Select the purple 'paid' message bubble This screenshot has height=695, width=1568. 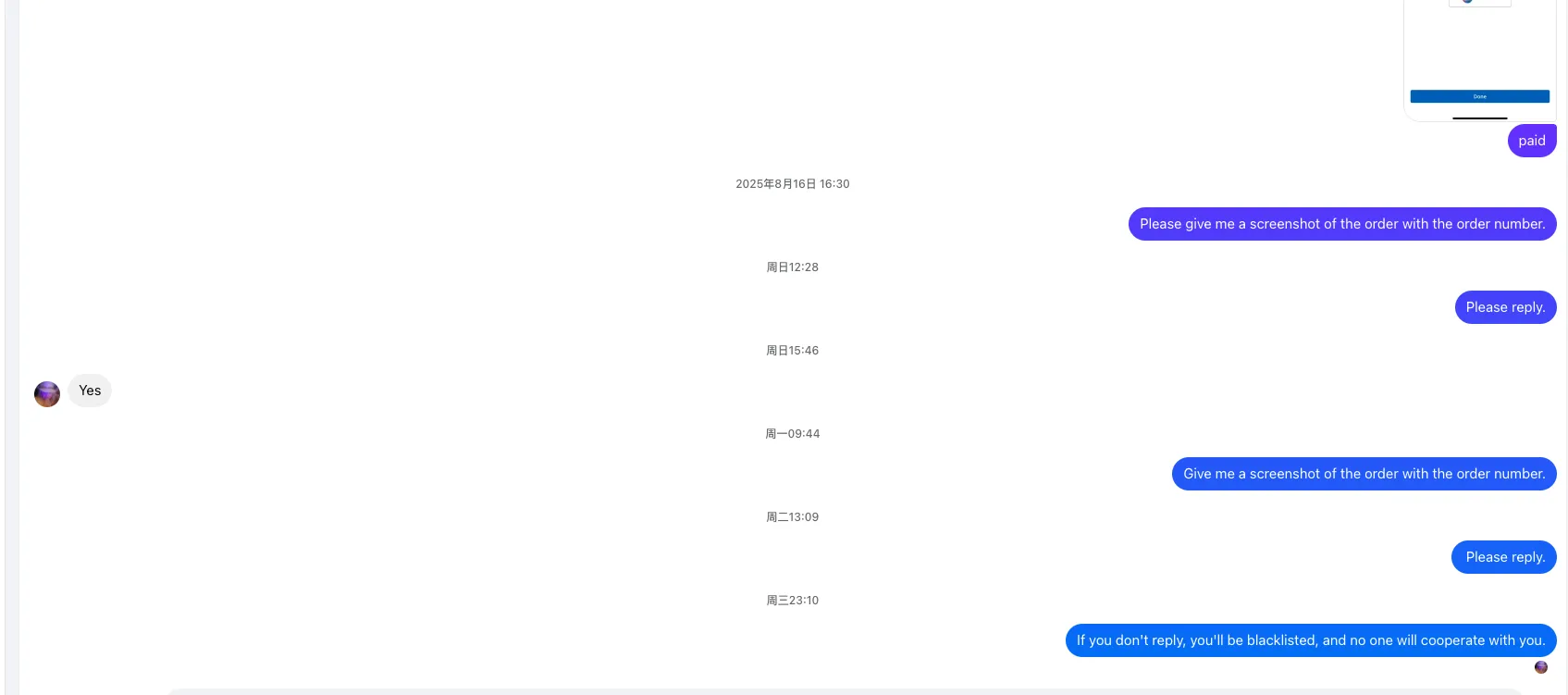point(1532,141)
